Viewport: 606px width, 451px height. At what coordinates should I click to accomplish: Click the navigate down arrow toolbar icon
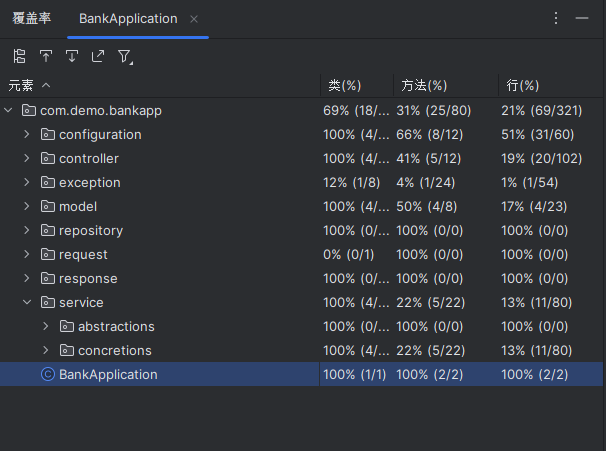pyautogui.click(x=72, y=56)
